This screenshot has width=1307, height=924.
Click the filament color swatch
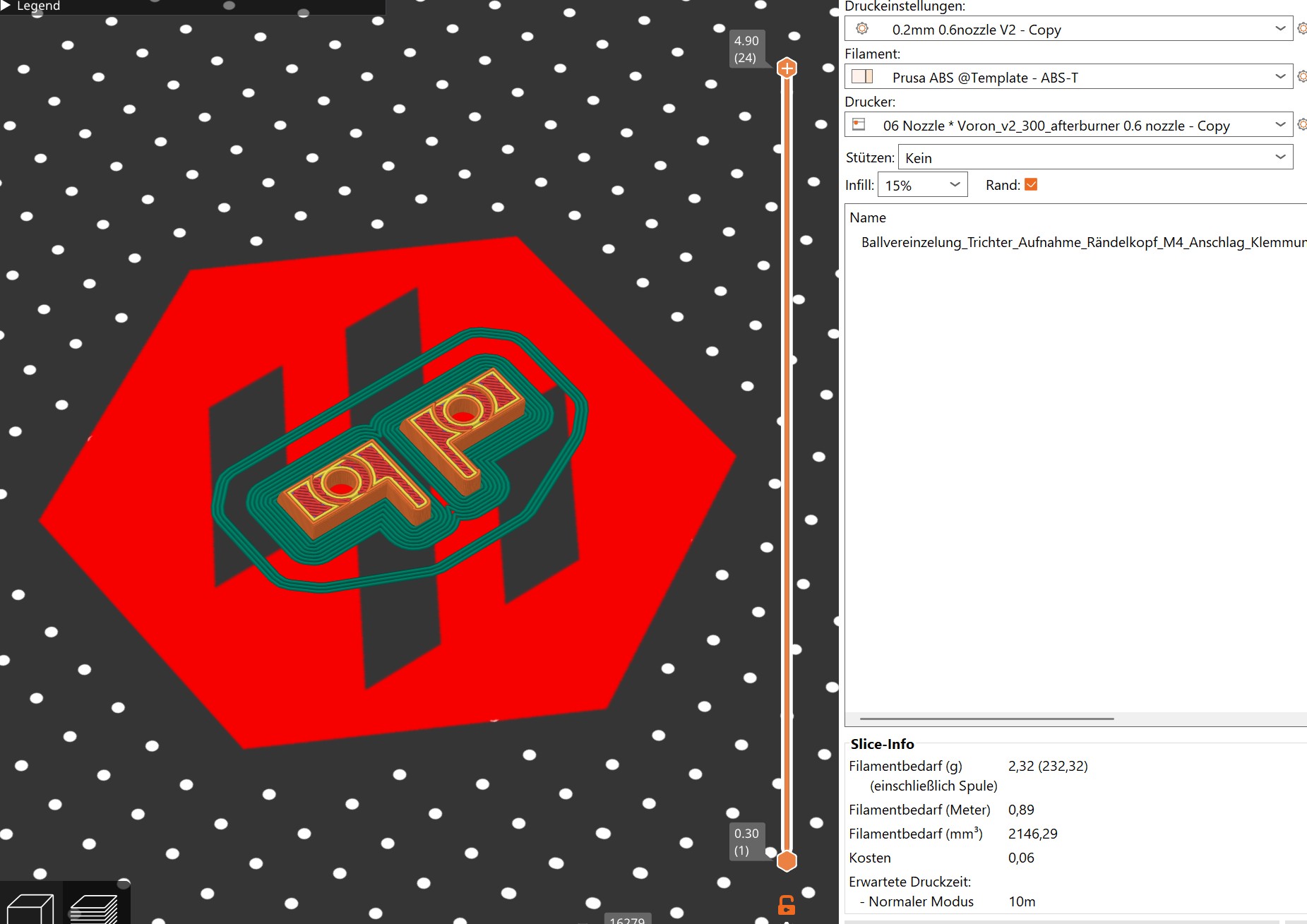[862, 76]
